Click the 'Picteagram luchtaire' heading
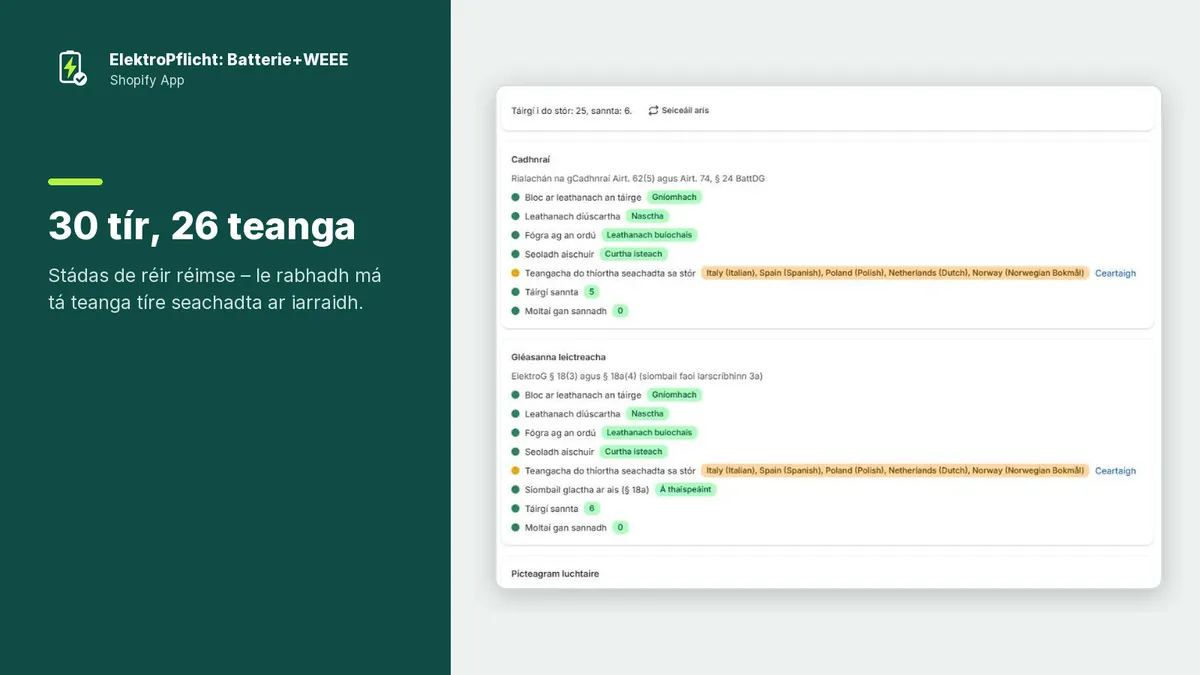This screenshot has width=1200, height=675. [x=555, y=574]
